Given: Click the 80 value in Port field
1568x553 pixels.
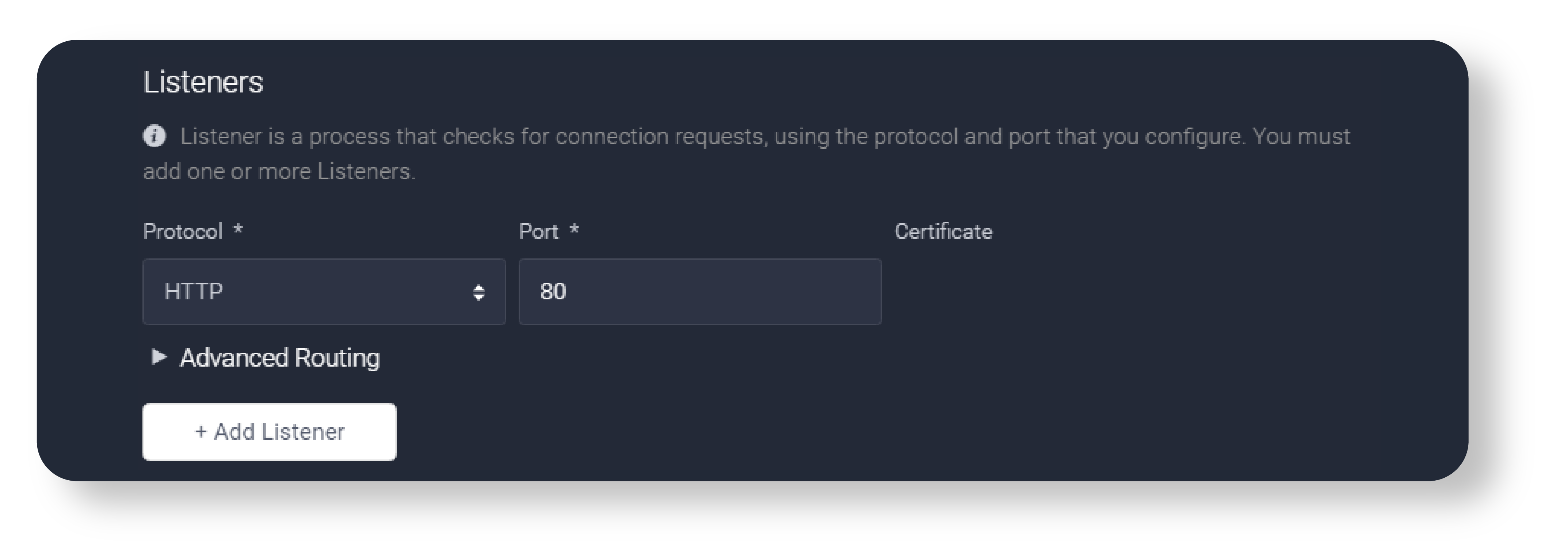Looking at the screenshot, I should tap(553, 292).
